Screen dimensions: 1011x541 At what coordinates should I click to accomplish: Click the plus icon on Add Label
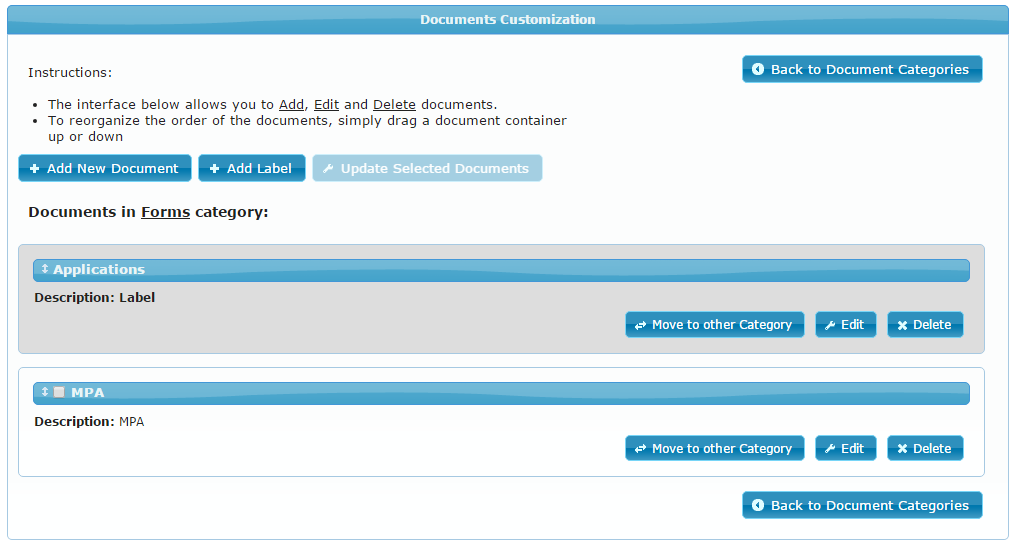pos(214,169)
